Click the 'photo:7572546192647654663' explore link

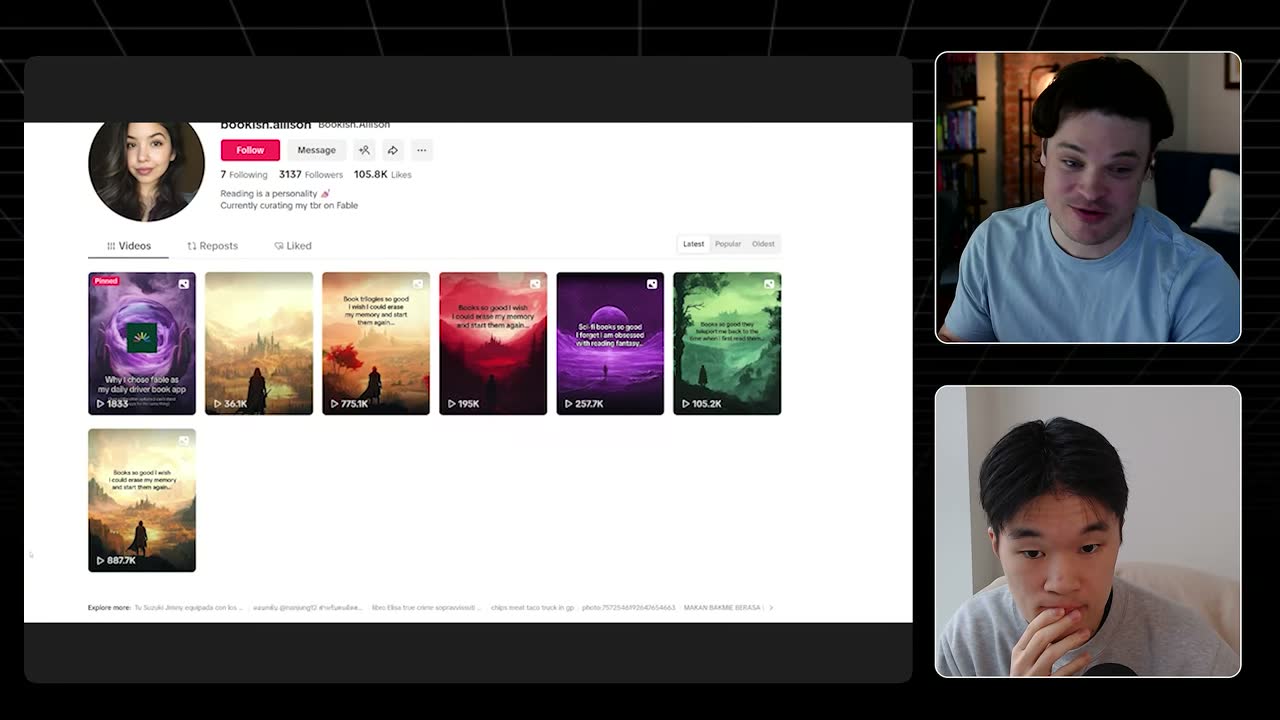tap(629, 607)
